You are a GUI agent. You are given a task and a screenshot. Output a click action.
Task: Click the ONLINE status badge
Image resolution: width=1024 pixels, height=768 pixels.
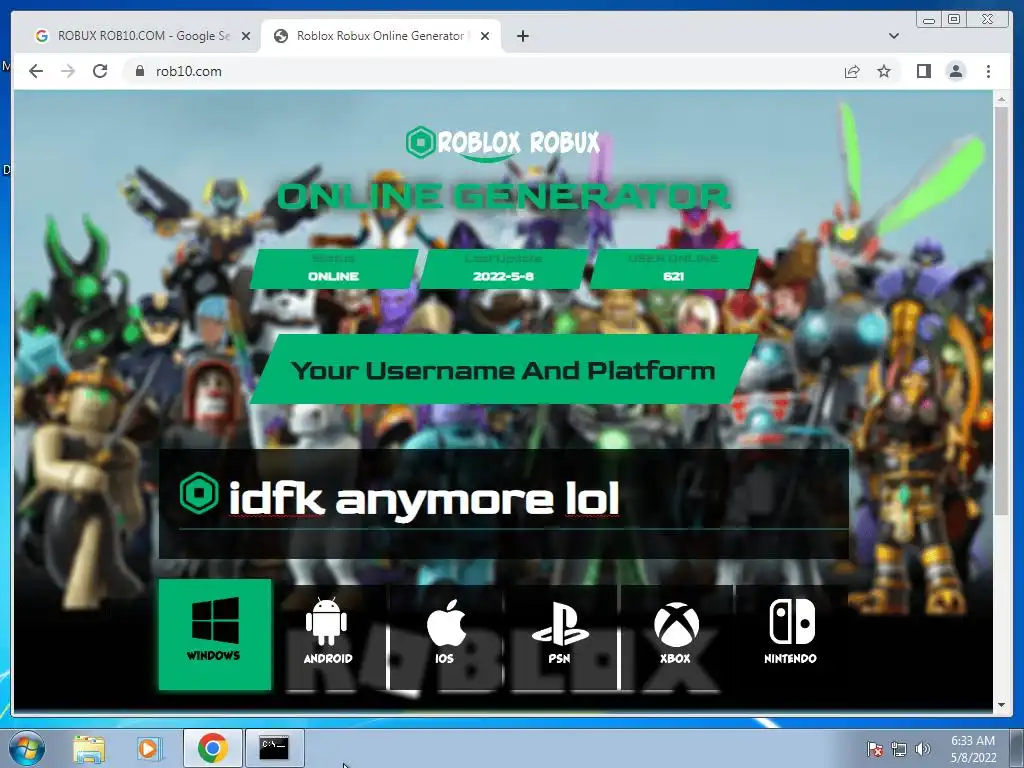(x=334, y=269)
